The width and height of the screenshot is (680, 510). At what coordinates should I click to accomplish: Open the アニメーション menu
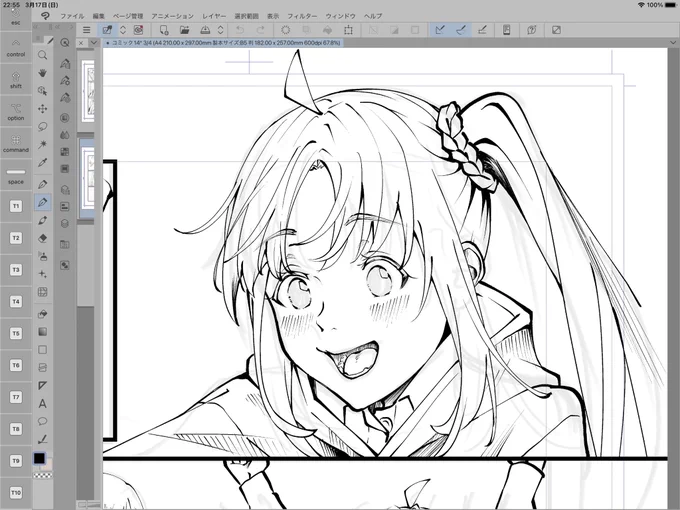point(172,16)
